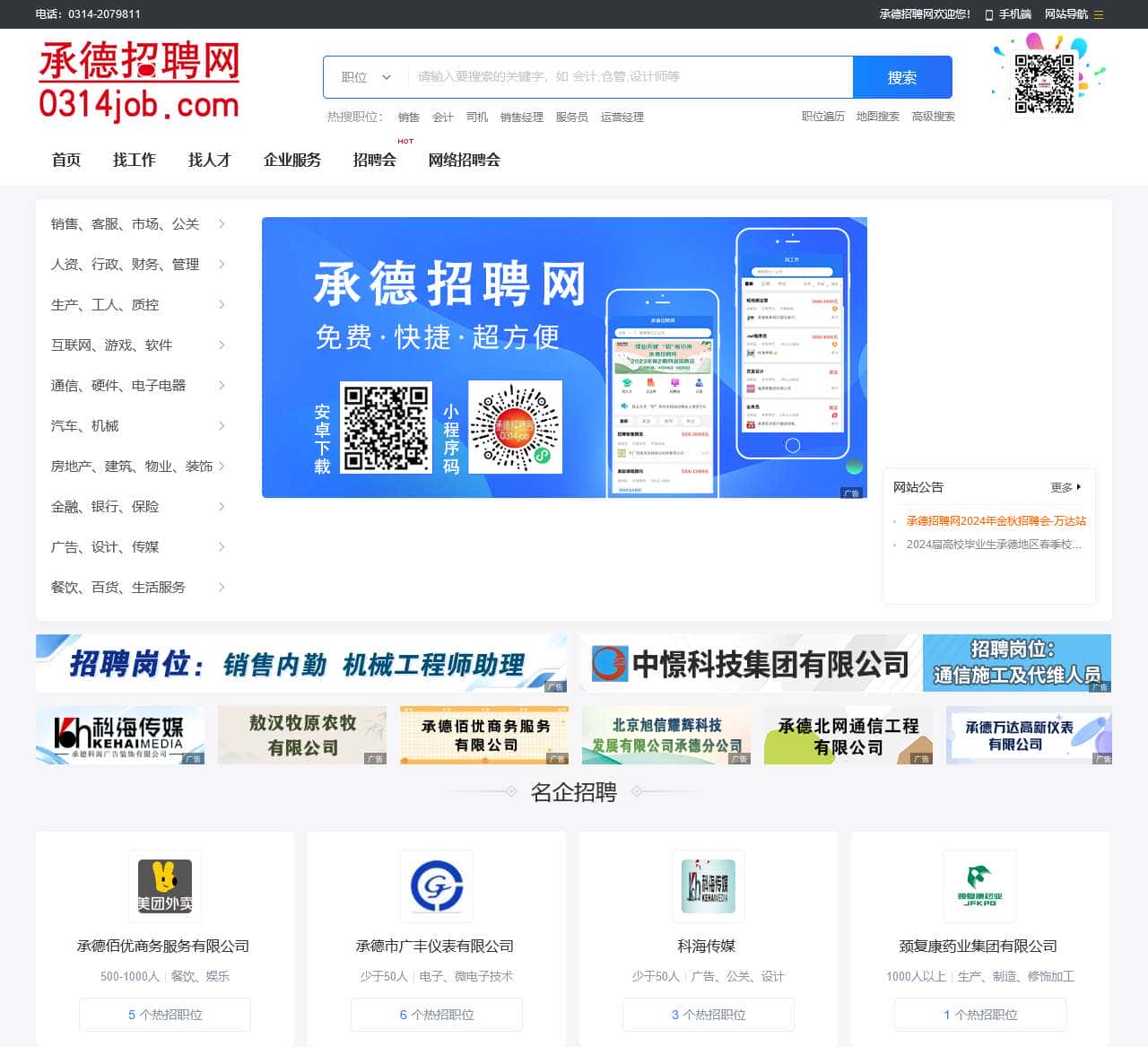Open 3 个热招职位 button
Screen dimensions: 1148x1047
pos(709,1015)
